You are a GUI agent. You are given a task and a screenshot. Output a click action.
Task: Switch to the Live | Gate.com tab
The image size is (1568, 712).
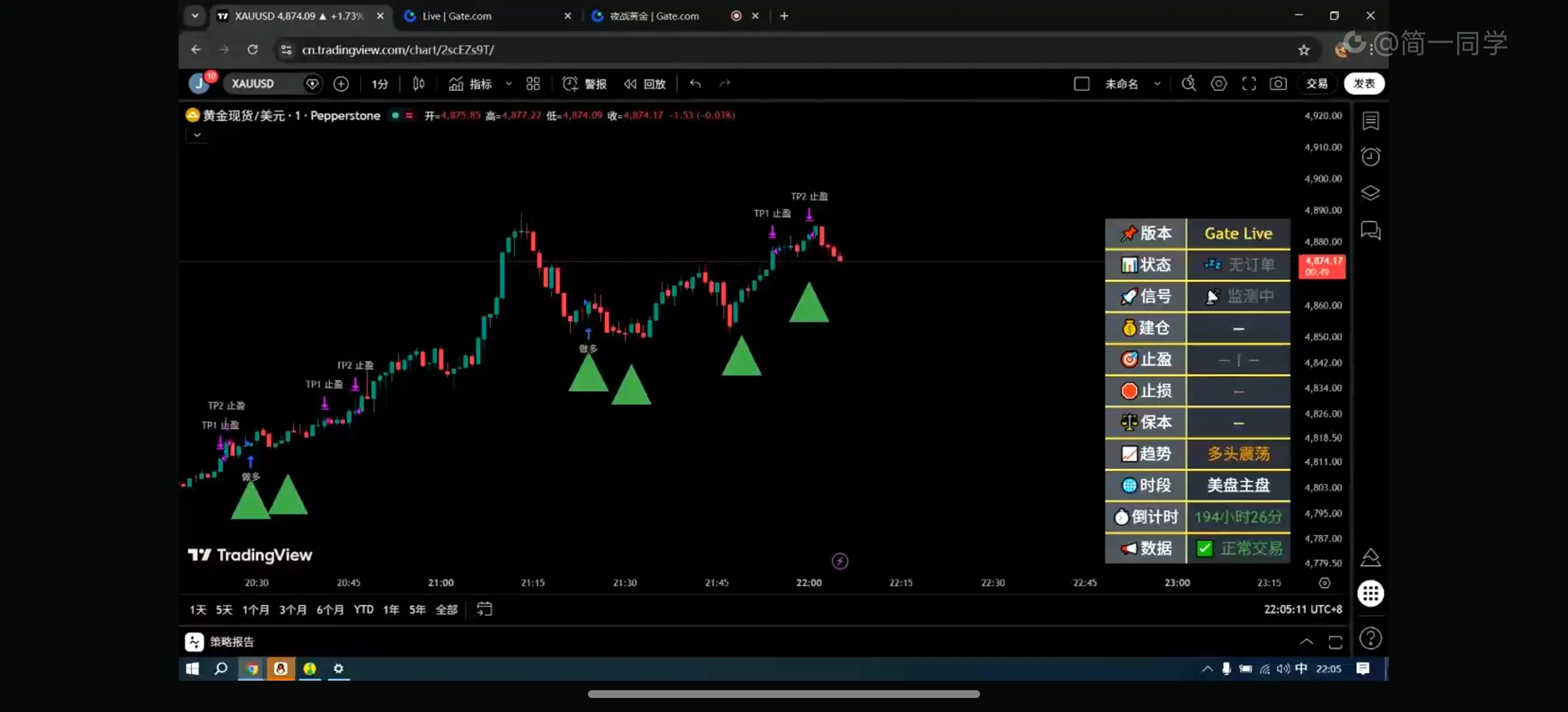(456, 16)
